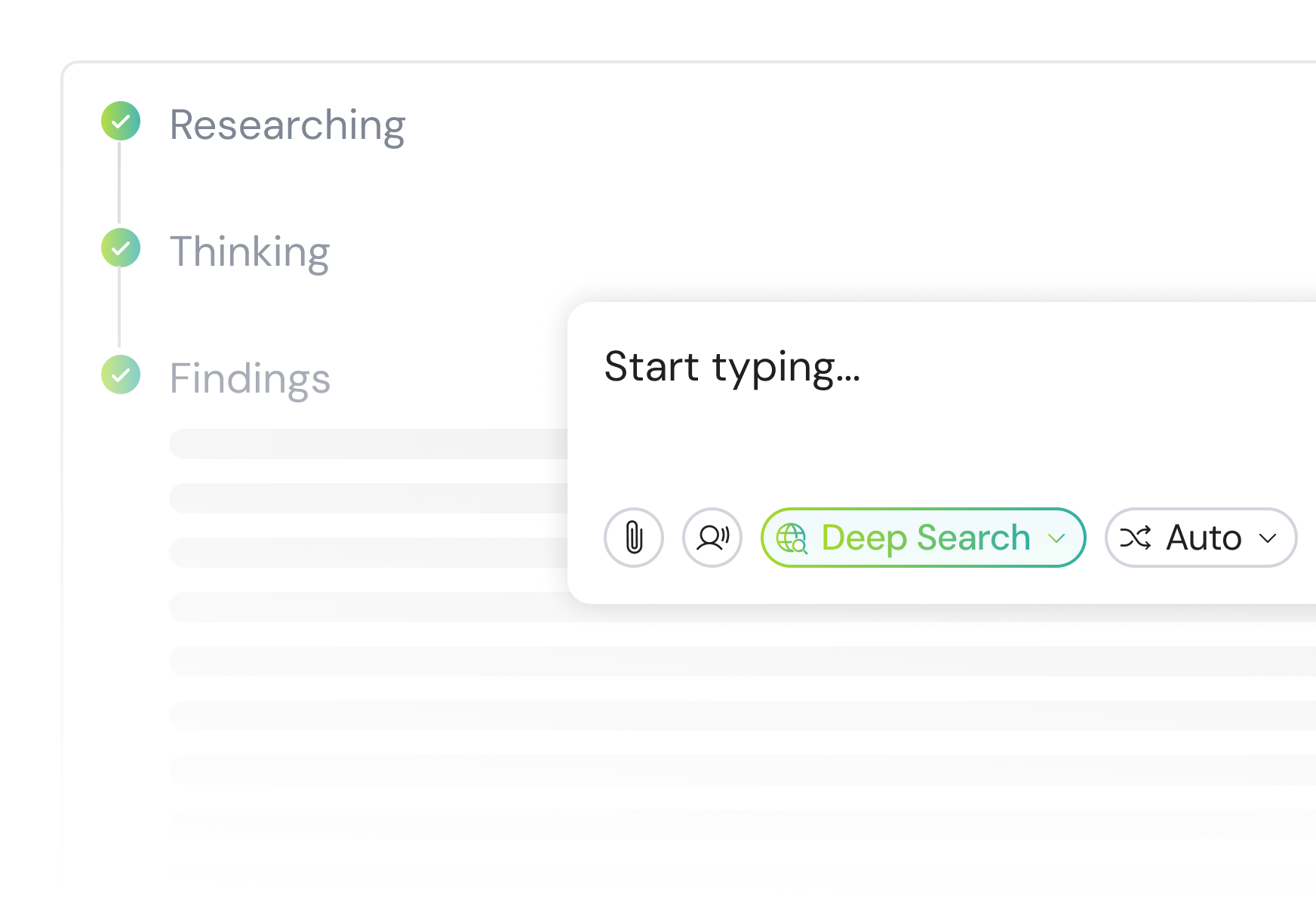Click the globe icon in Deep Search
1316x906 pixels.
click(792, 538)
